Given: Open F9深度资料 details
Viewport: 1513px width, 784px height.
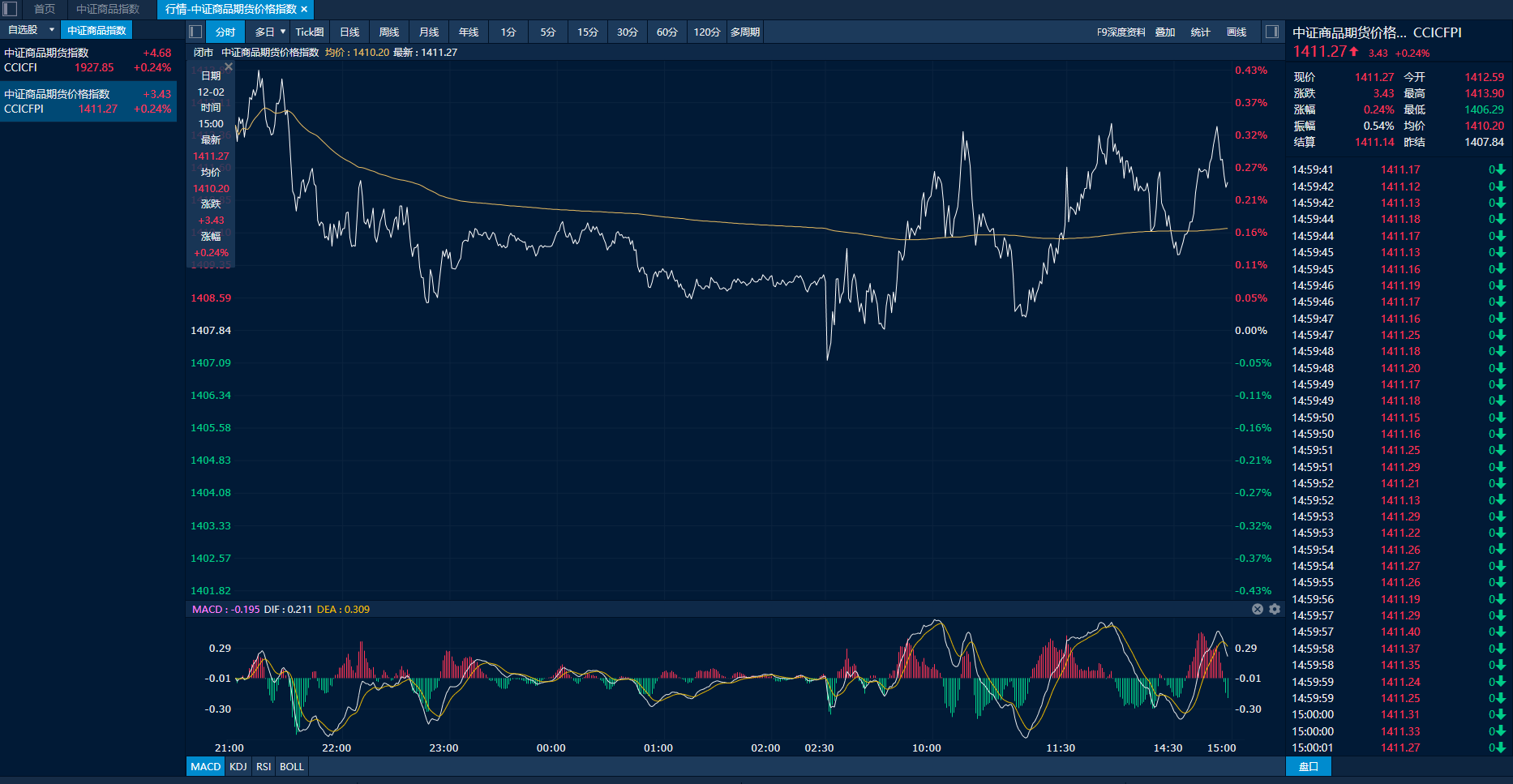Looking at the screenshot, I should coord(1121,32).
